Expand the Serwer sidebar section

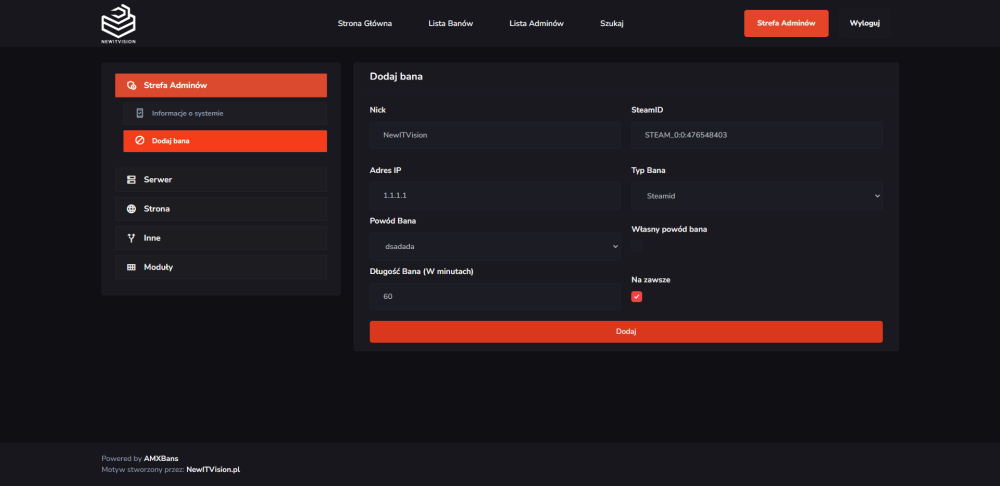point(221,180)
